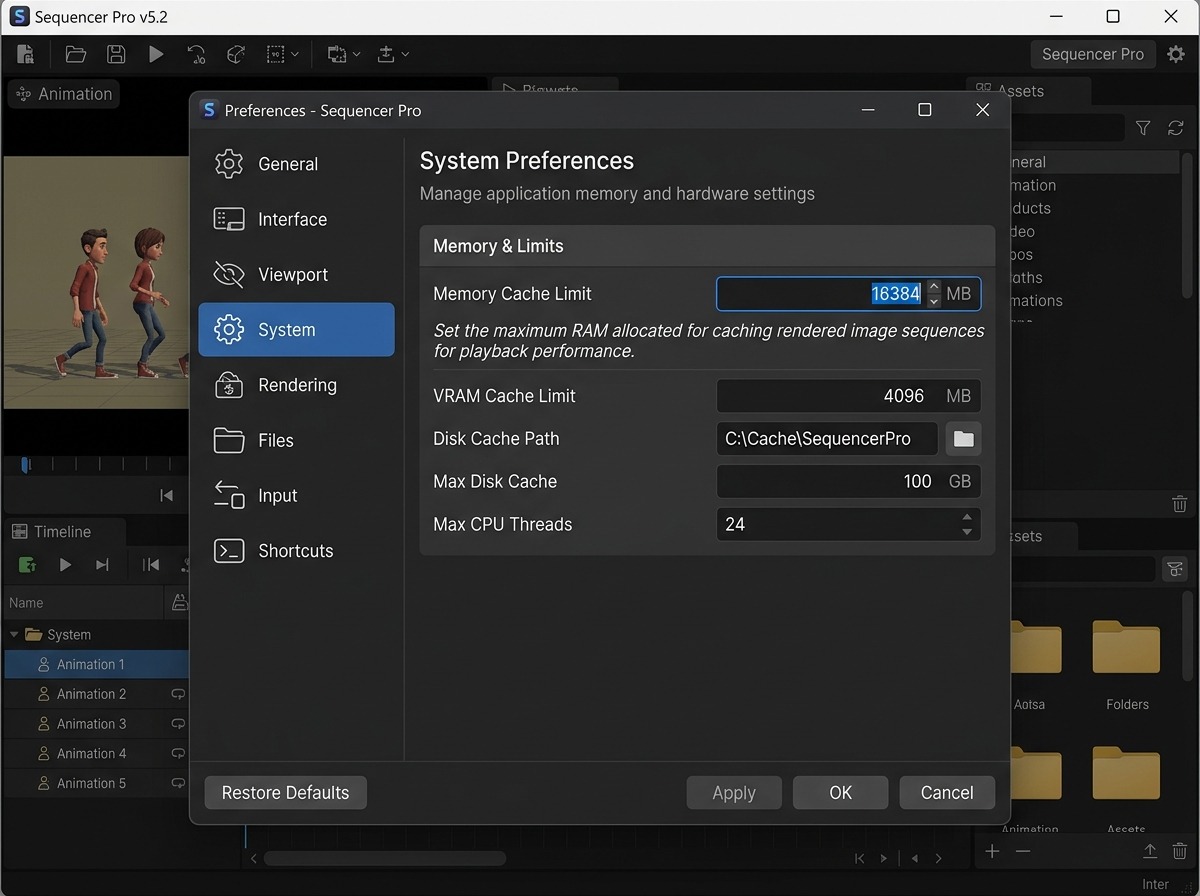Click the Timeline next frame button

pos(102,565)
